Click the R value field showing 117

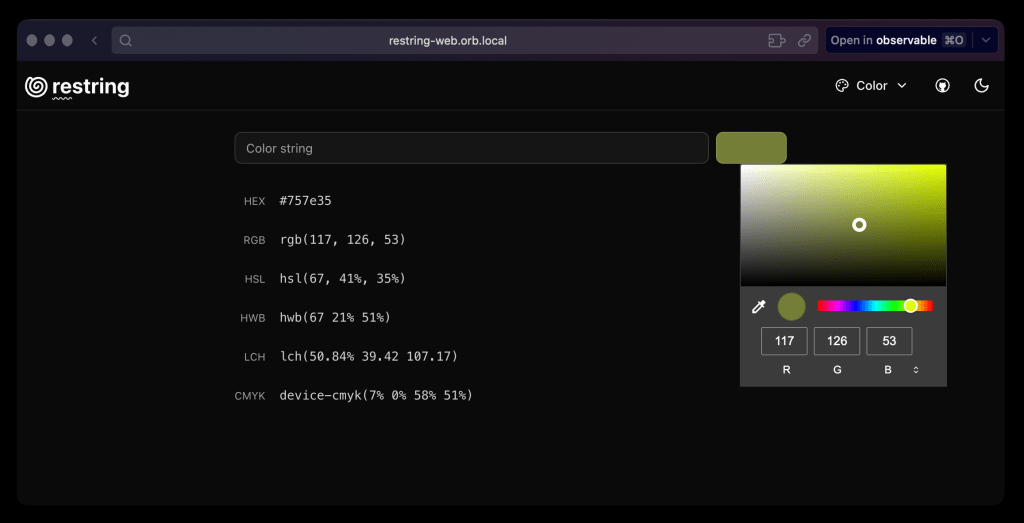tap(784, 341)
